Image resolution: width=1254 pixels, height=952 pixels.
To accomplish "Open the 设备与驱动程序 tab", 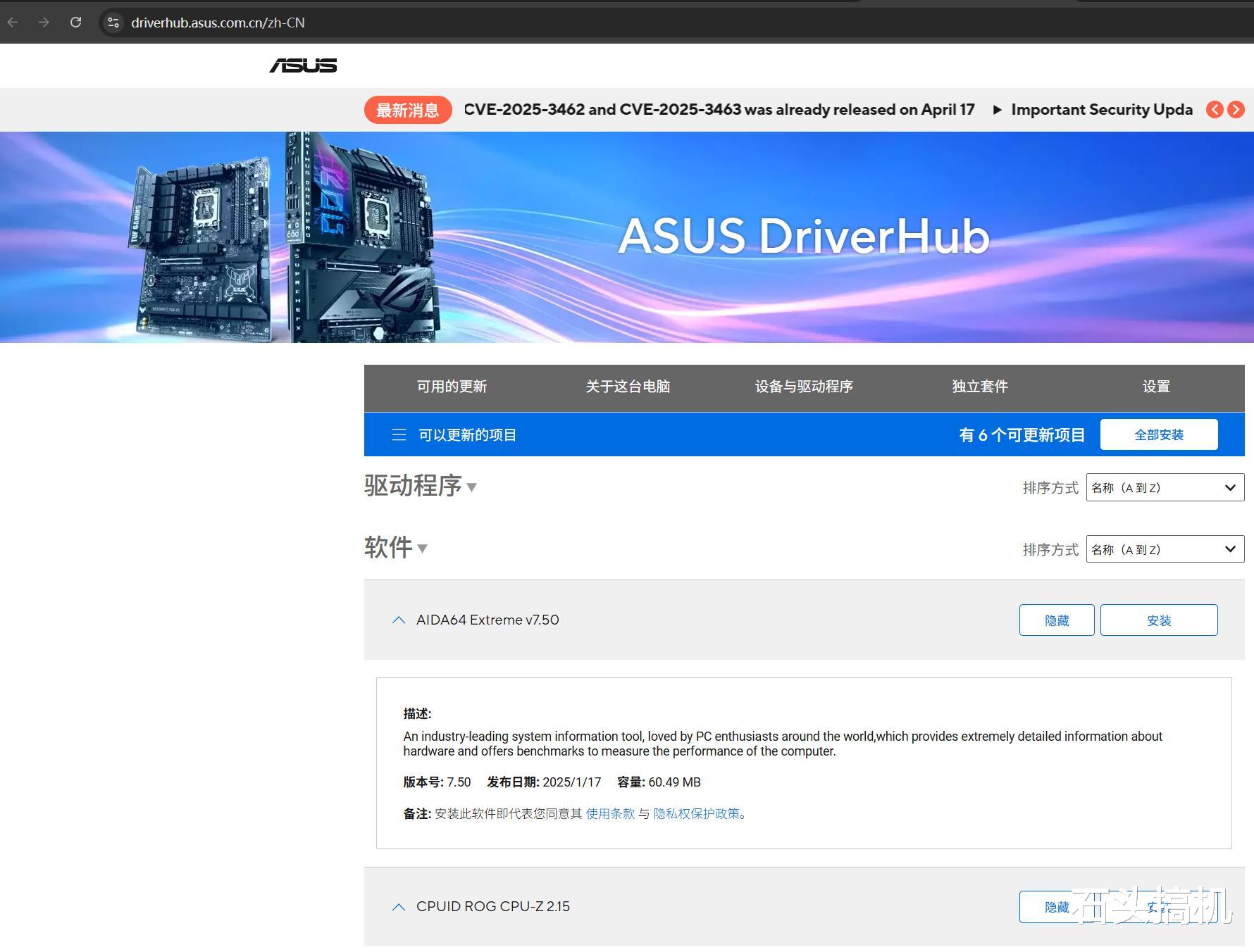I will pyautogui.click(x=804, y=387).
